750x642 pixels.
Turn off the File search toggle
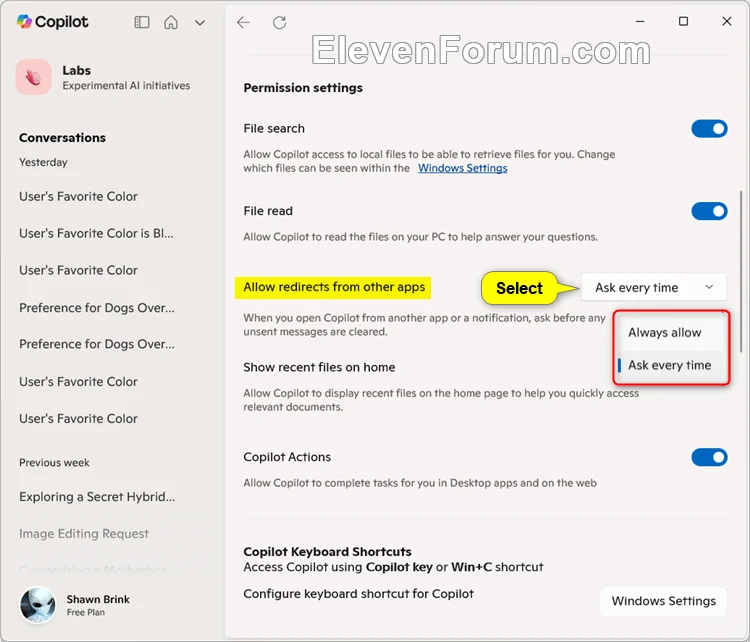709,129
